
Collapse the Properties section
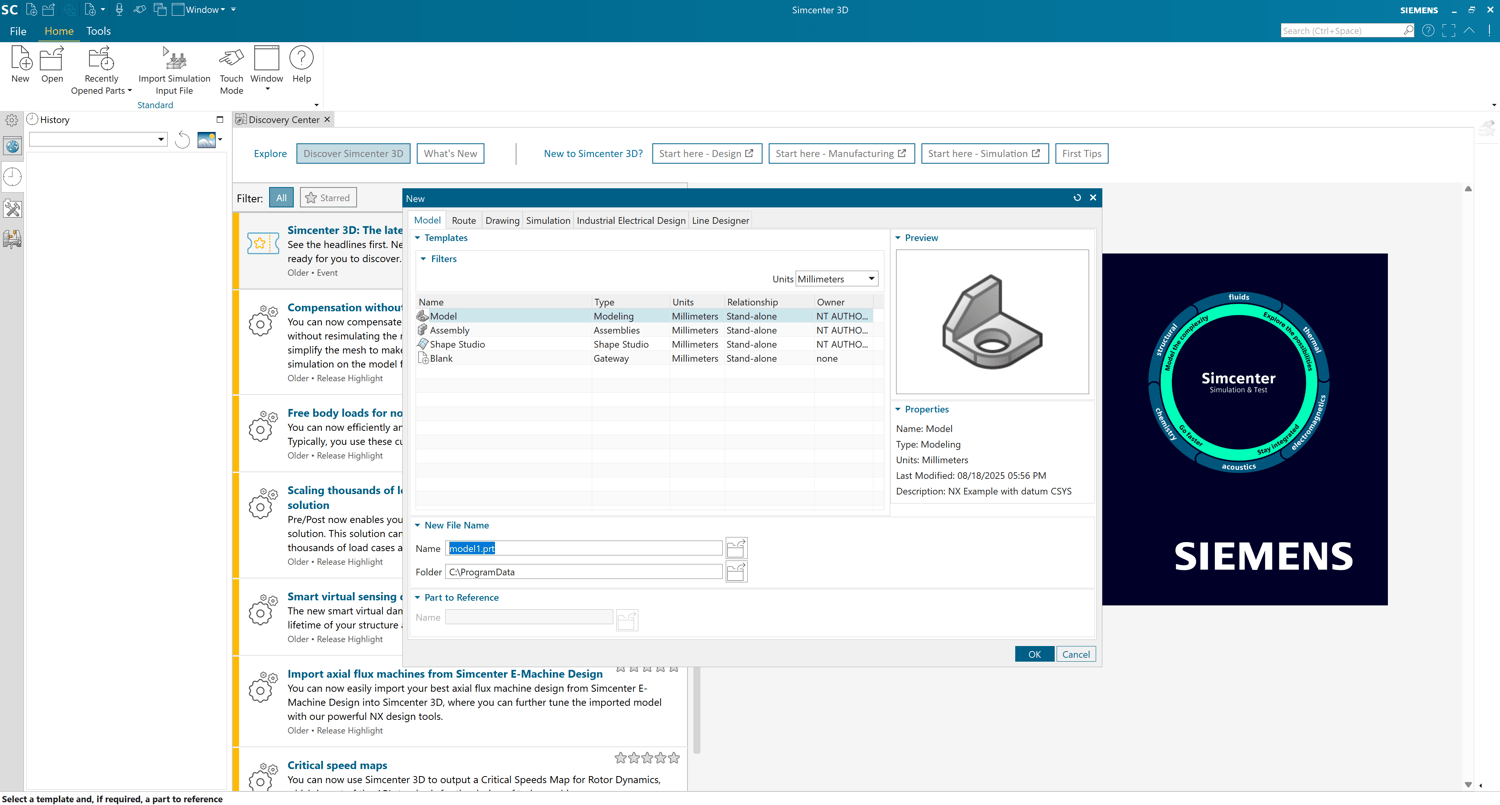tap(898, 409)
